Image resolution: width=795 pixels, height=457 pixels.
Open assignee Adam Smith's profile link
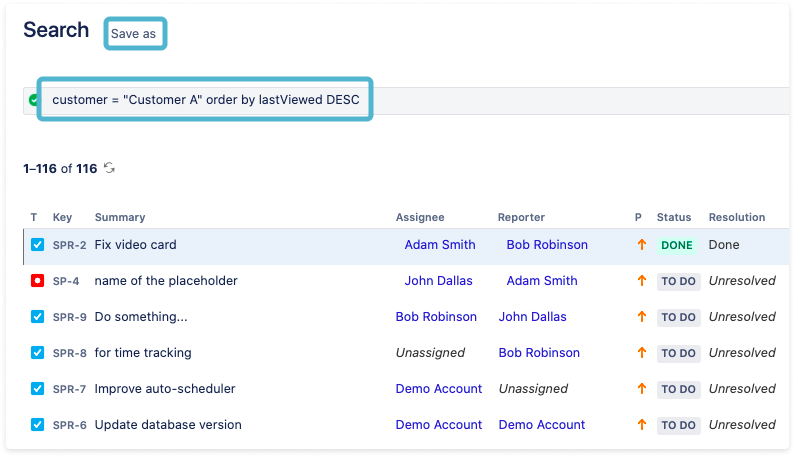[440, 245]
